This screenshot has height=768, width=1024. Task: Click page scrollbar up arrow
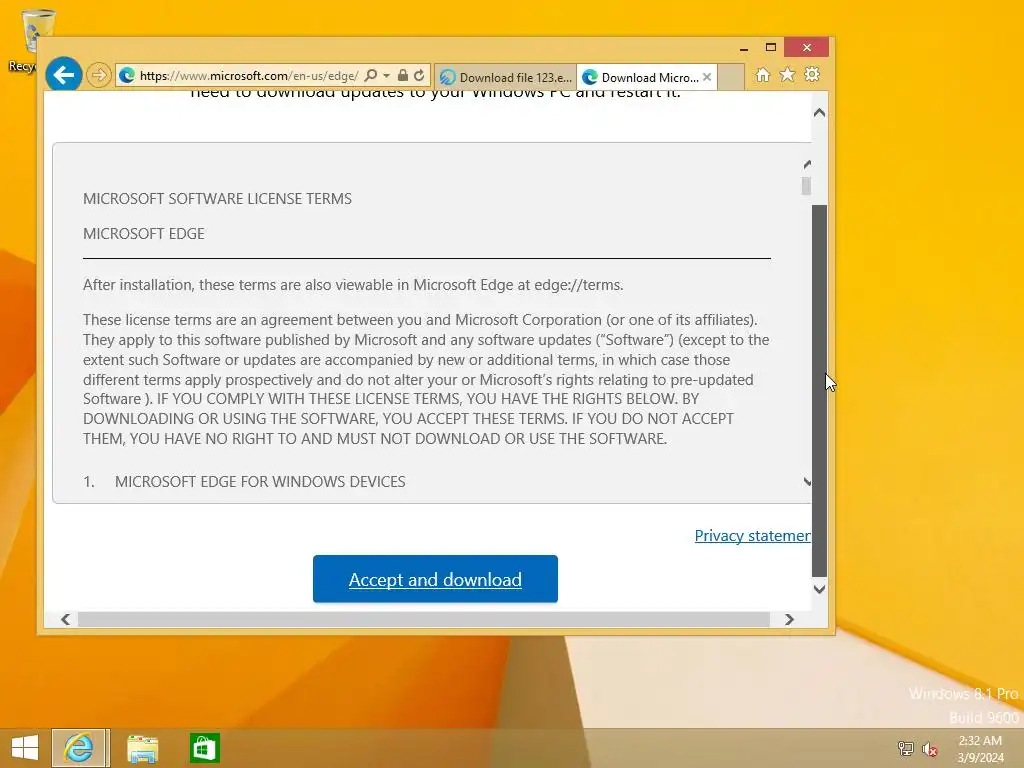coord(820,112)
